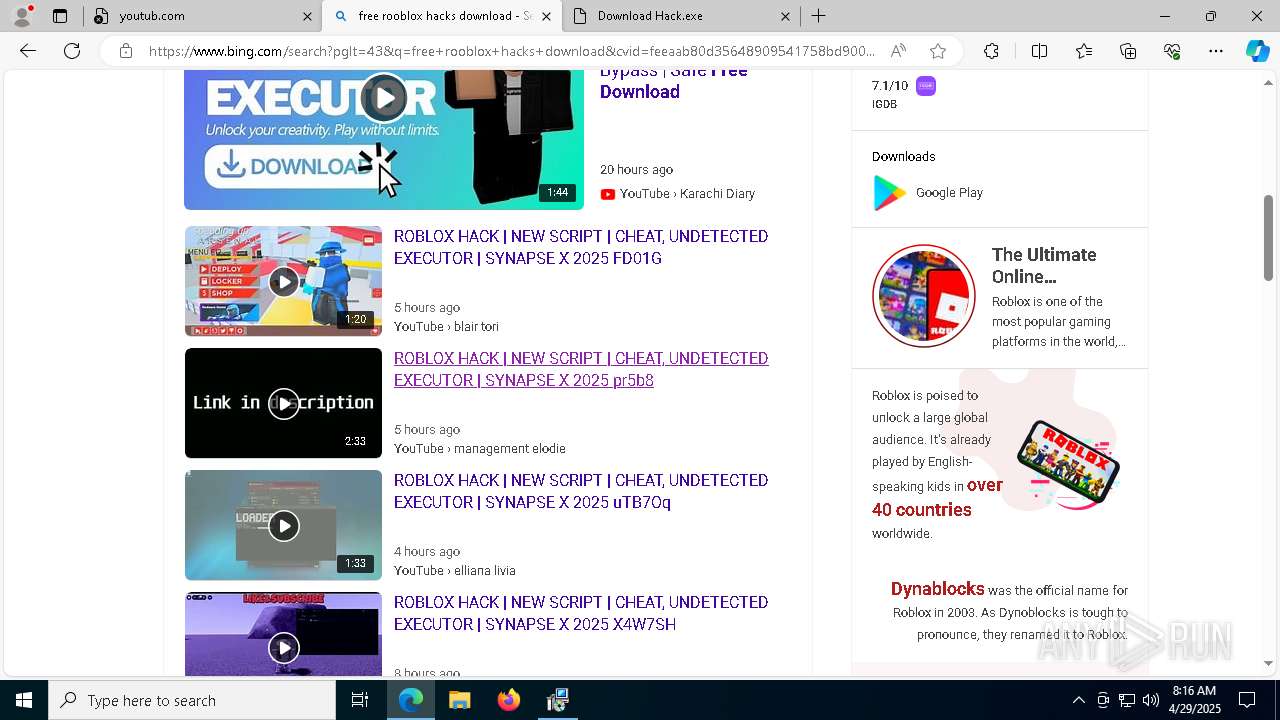Play the FD01G video thumbnail
This screenshot has height=720, width=1280.
pos(283,281)
